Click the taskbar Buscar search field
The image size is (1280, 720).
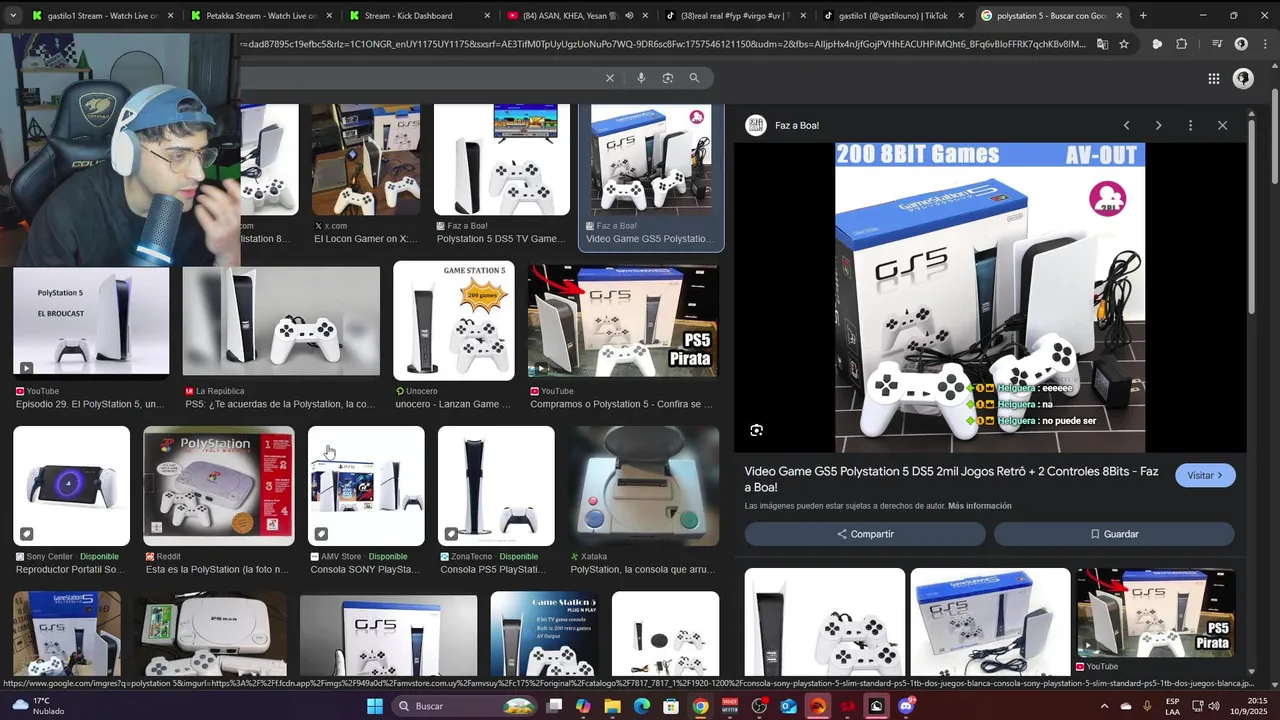(x=467, y=706)
